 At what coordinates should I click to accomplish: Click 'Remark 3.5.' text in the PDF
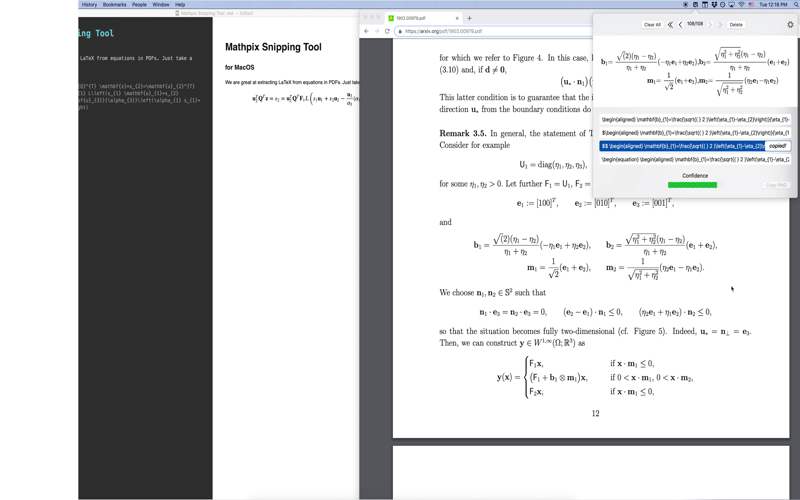pos(463,133)
